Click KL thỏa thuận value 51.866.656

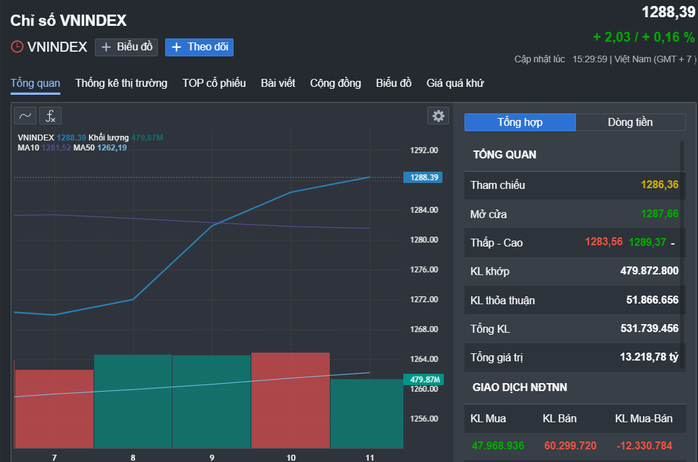[652, 300]
